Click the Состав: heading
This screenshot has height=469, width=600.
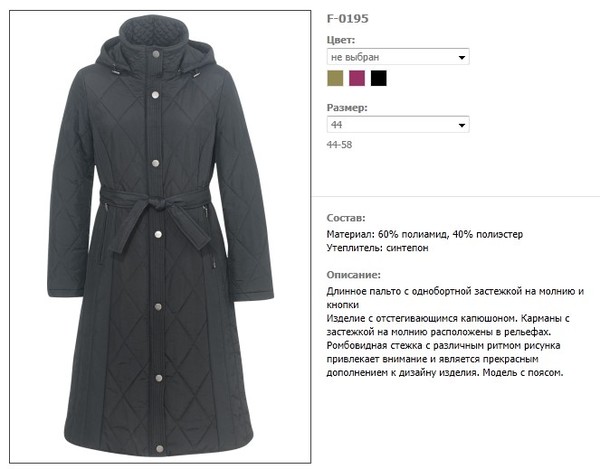click(x=346, y=218)
